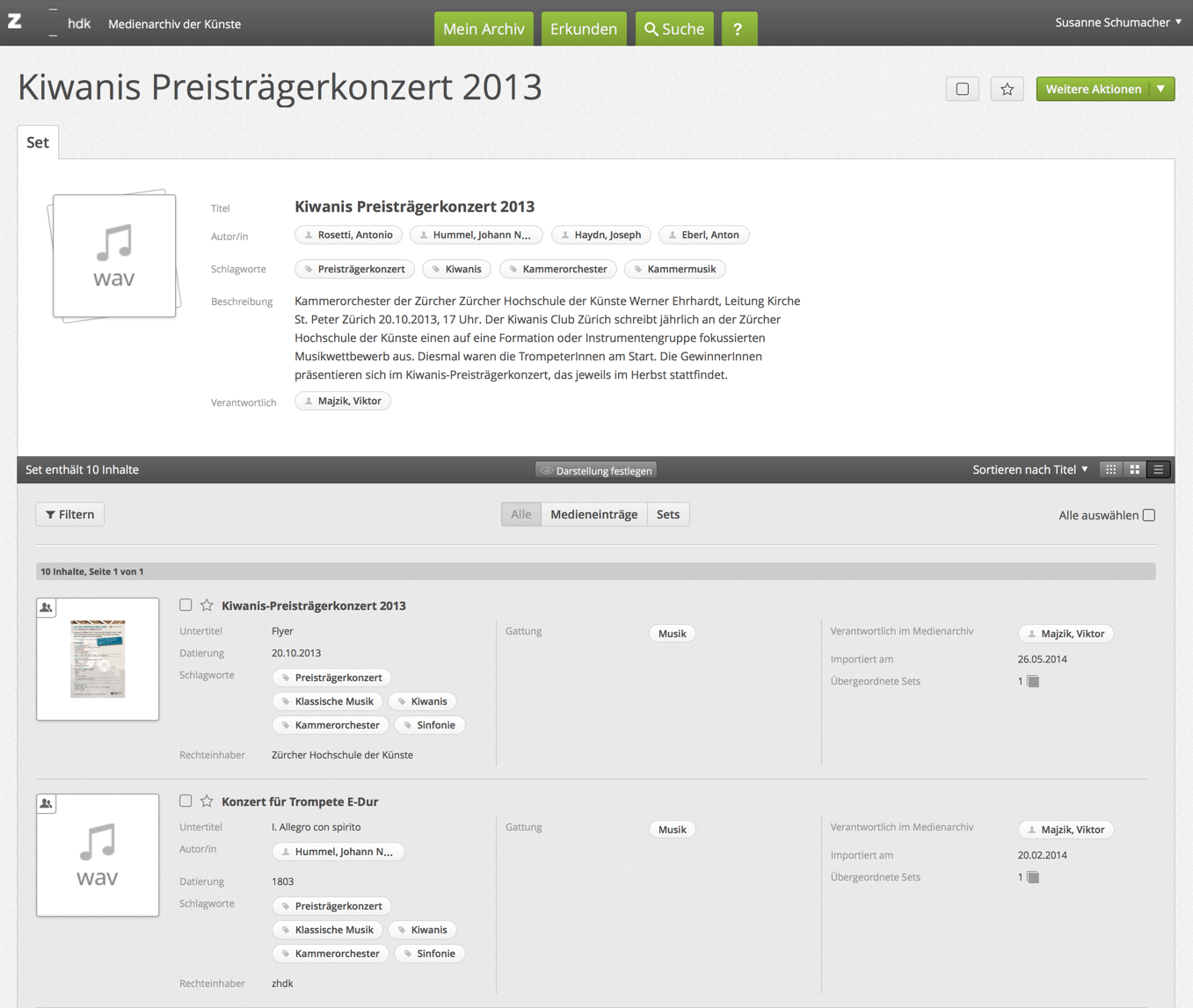Screen dimensions: 1193x1008
Task: Favorite the set with header star icon
Action: coord(1007,89)
